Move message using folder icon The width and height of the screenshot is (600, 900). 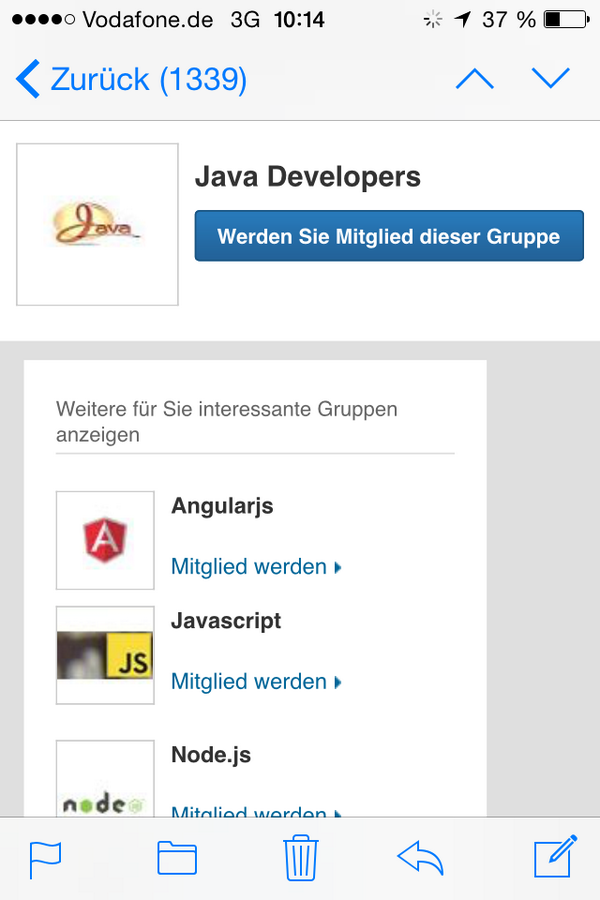(x=177, y=858)
